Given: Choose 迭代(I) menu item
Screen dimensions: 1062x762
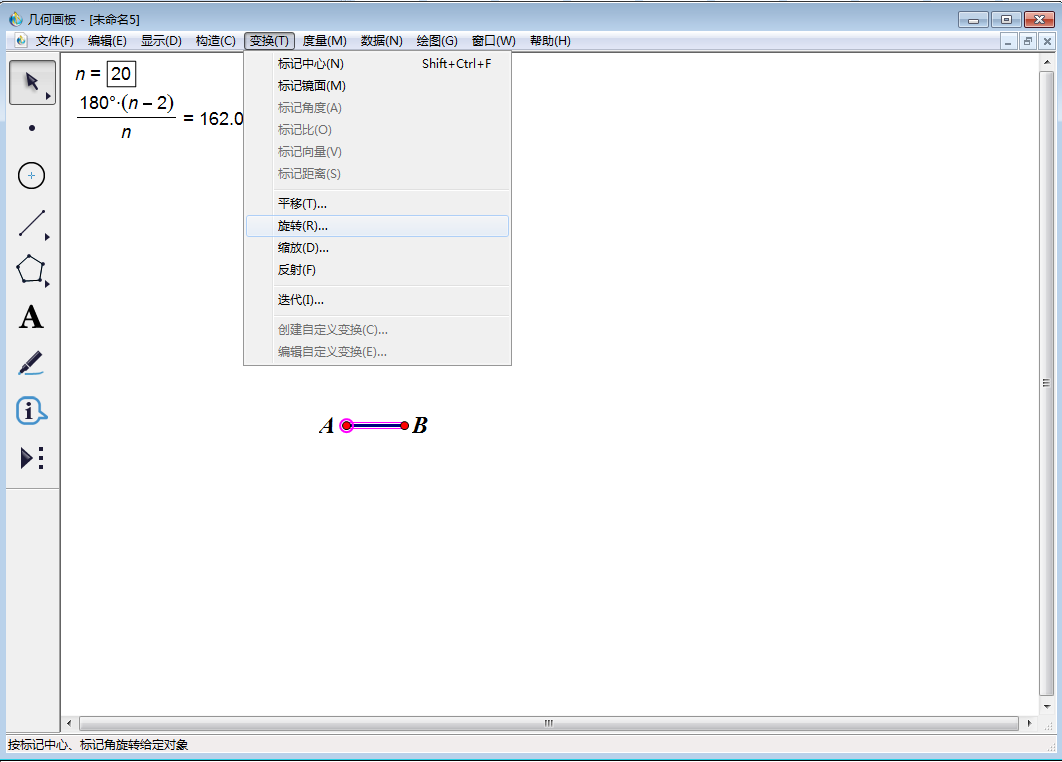Looking at the screenshot, I should coord(300,299).
